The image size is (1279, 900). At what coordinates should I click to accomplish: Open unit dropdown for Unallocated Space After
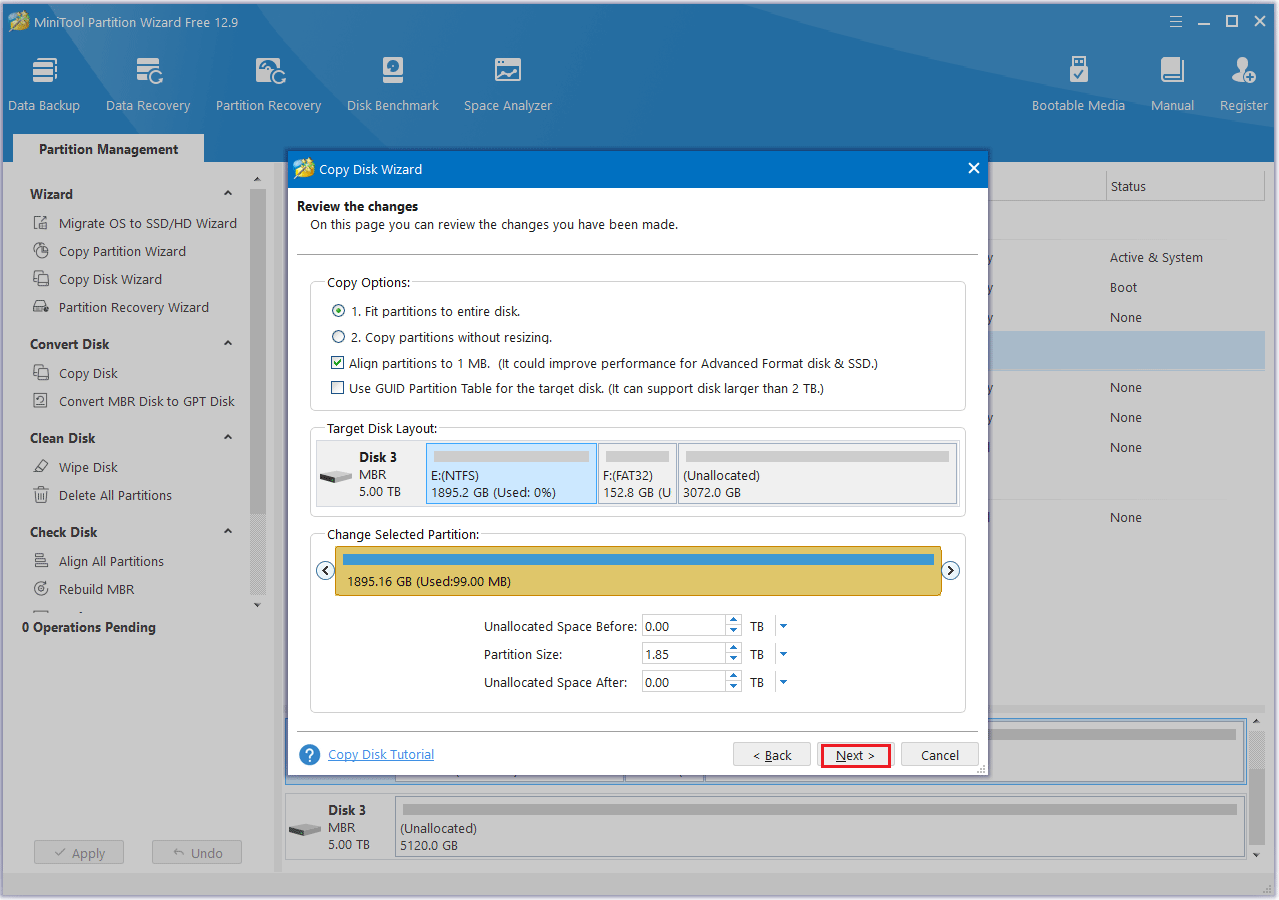(x=783, y=682)
